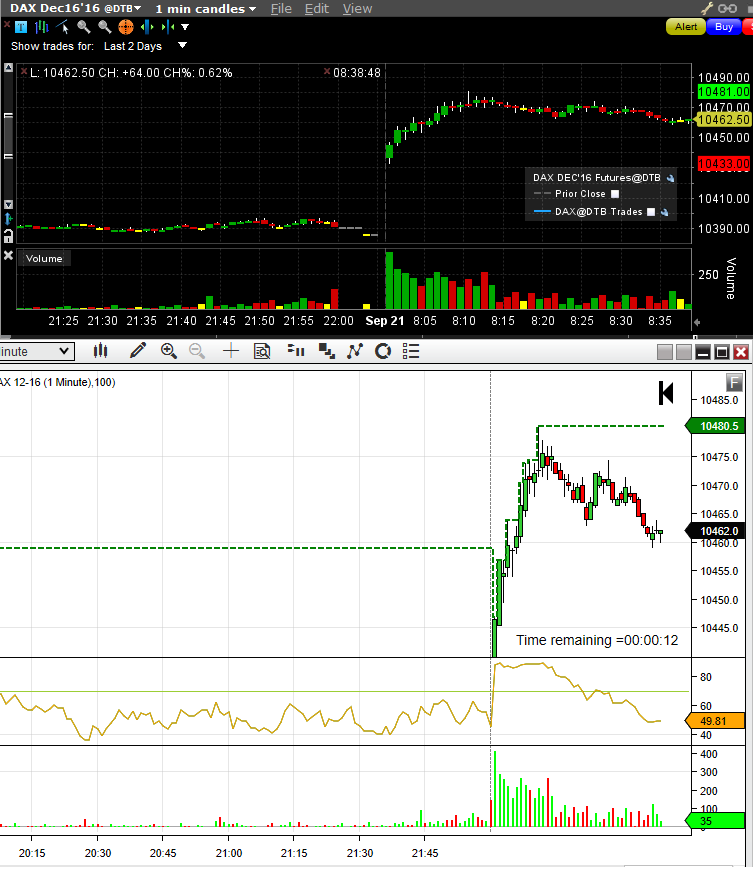
Task: Click the circular reload icon in the lower toolbar
Action: 383,351
